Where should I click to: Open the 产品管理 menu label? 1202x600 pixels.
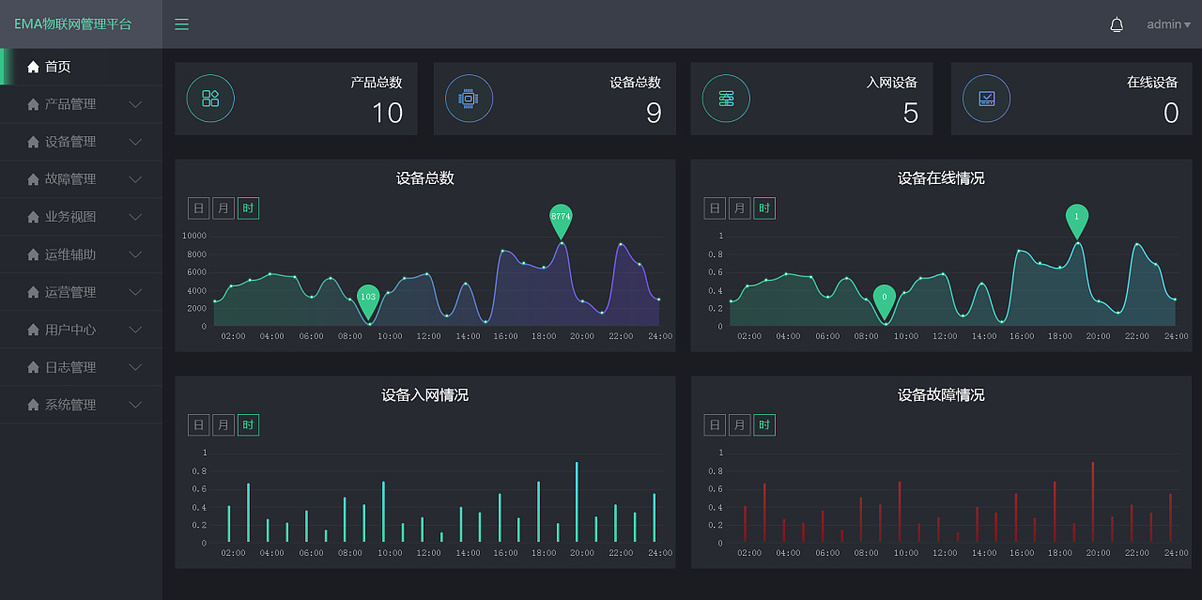click(x=70, y=104)
